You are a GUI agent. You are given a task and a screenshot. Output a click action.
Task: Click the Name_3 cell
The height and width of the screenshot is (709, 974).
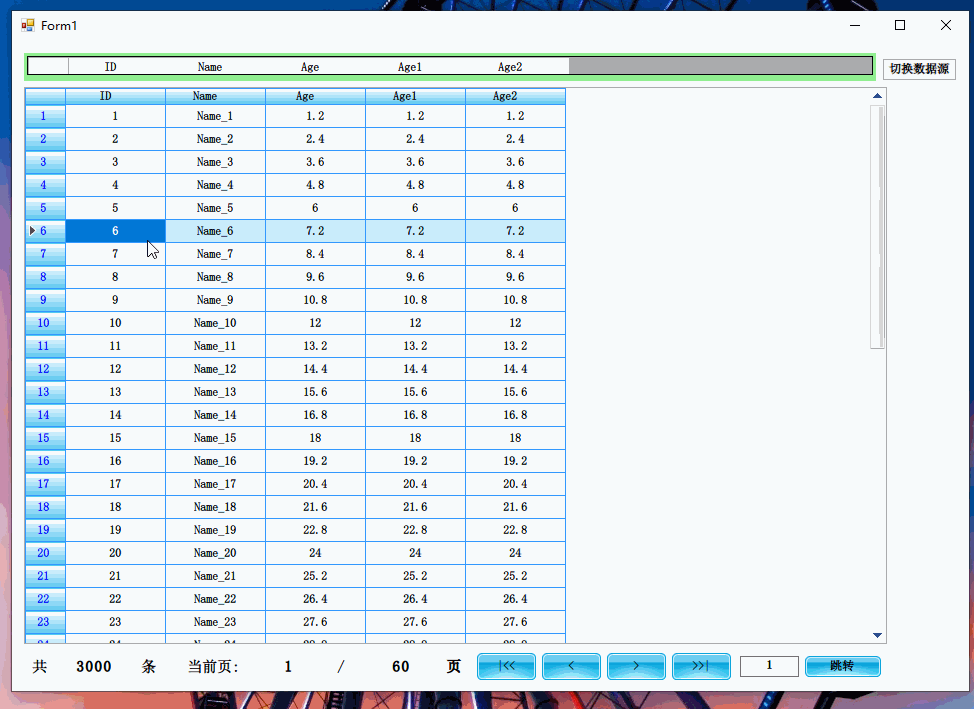click(x=216, y=162)
